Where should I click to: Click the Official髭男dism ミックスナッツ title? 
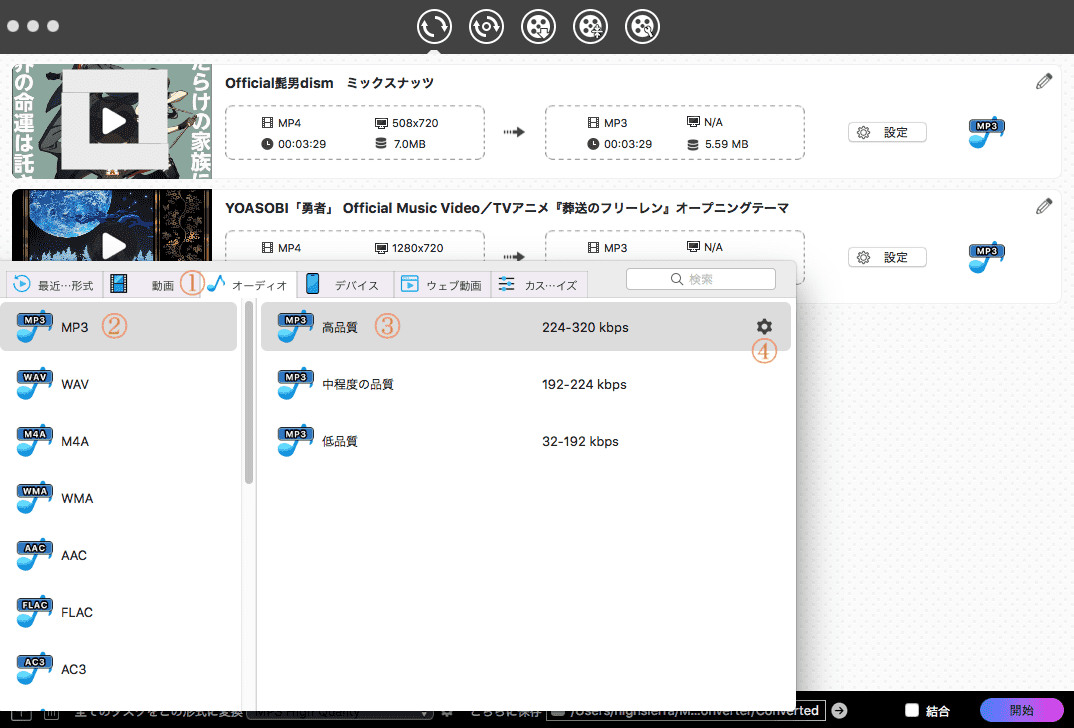pyautogui.click(x=329, y=83)
